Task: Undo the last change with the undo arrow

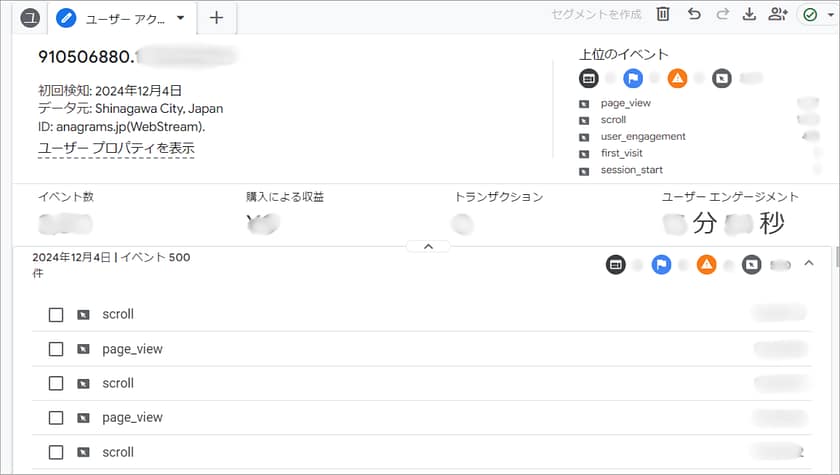Action: point(693,15)
